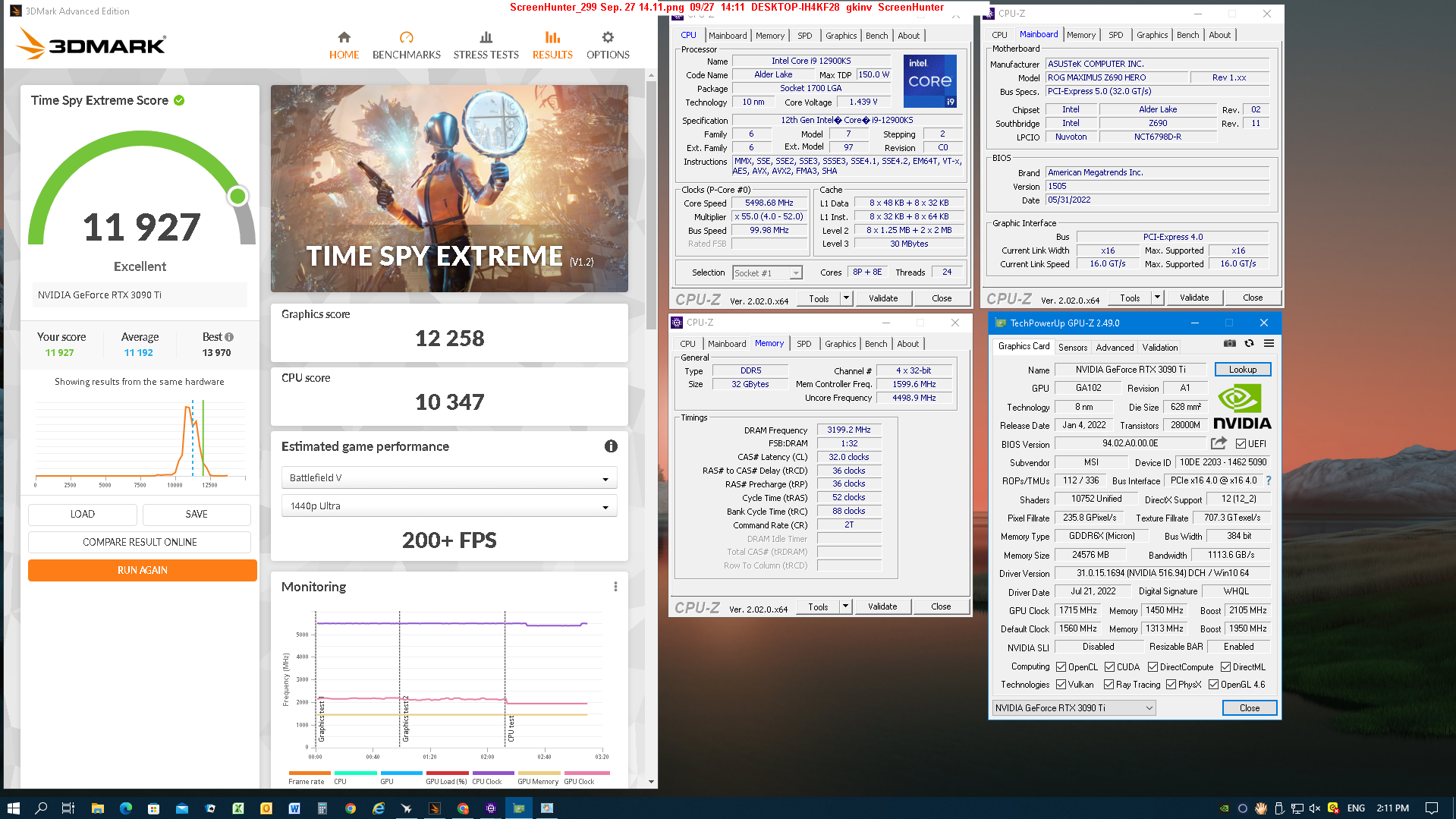Open the RESULTS section in 3DMark
Viewport: 1456px width, 819px height.
(x=552, y=46)
